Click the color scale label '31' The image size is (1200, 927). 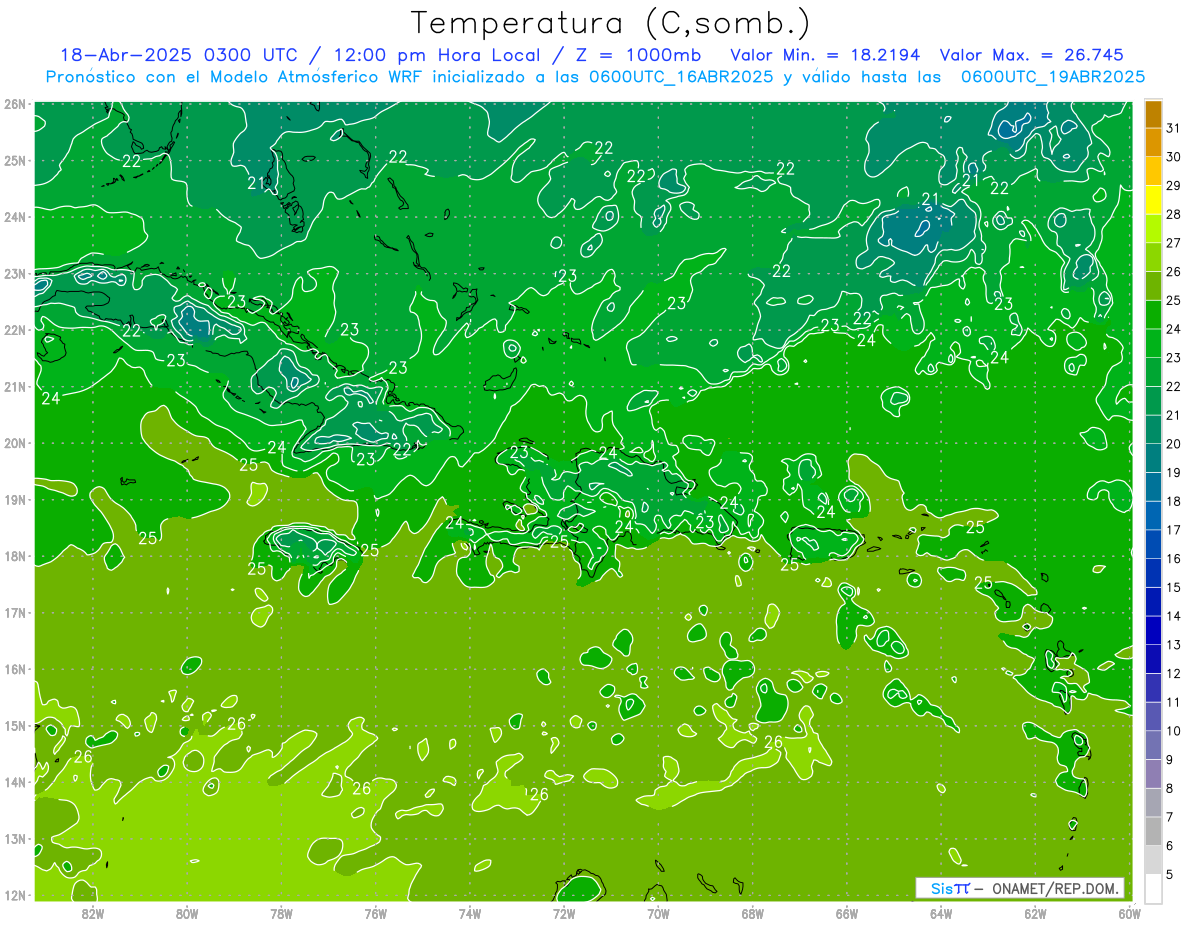[x=1173, y=128]
